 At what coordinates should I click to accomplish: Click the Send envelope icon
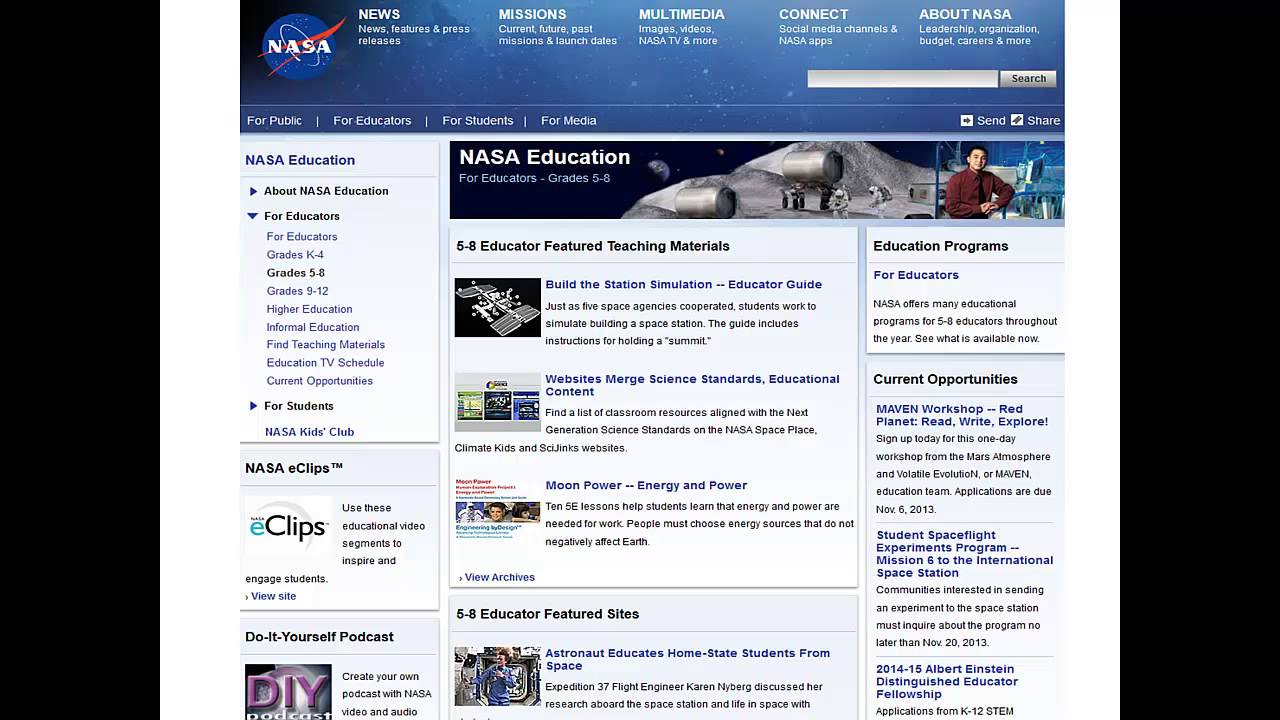click(x=966, y=120)
